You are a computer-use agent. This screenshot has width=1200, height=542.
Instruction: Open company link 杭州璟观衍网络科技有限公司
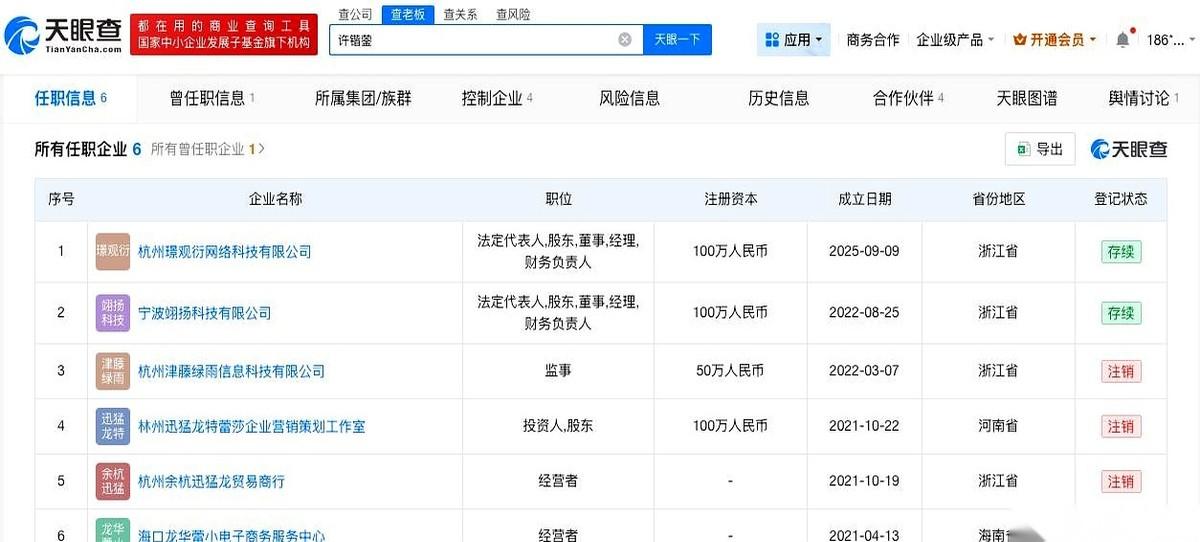(224, 252)
